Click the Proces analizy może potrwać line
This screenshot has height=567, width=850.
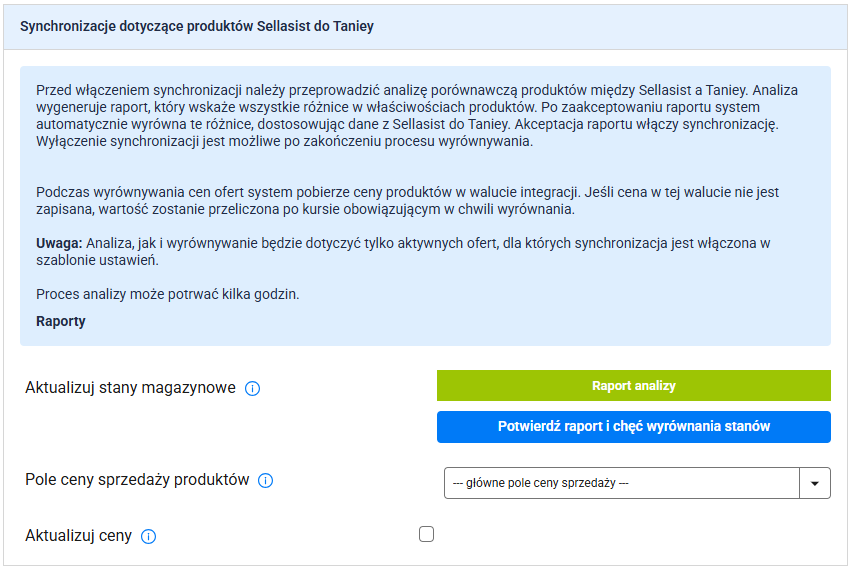click(168, 295)
